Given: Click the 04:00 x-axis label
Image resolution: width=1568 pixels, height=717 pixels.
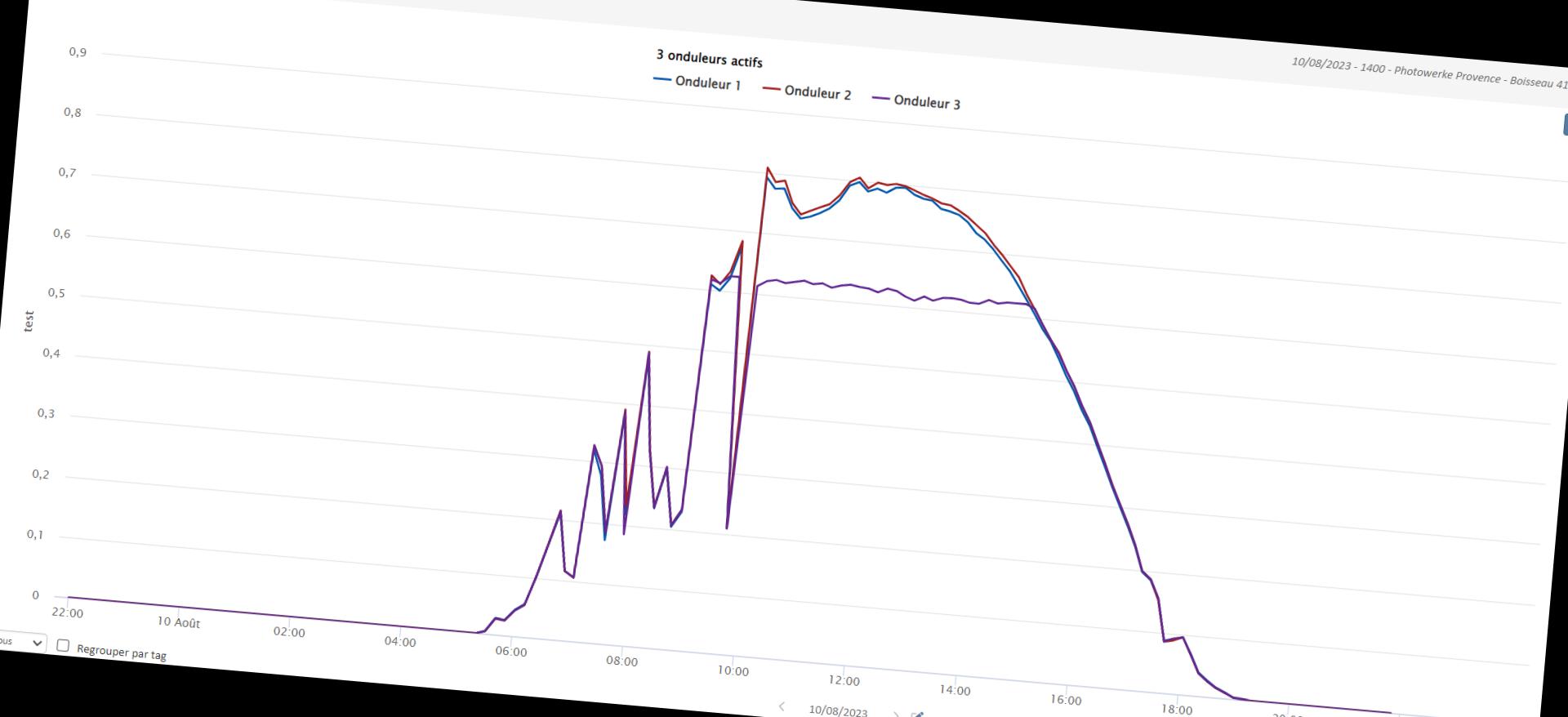Looking at the screenshot, I should tap(400, 642).
